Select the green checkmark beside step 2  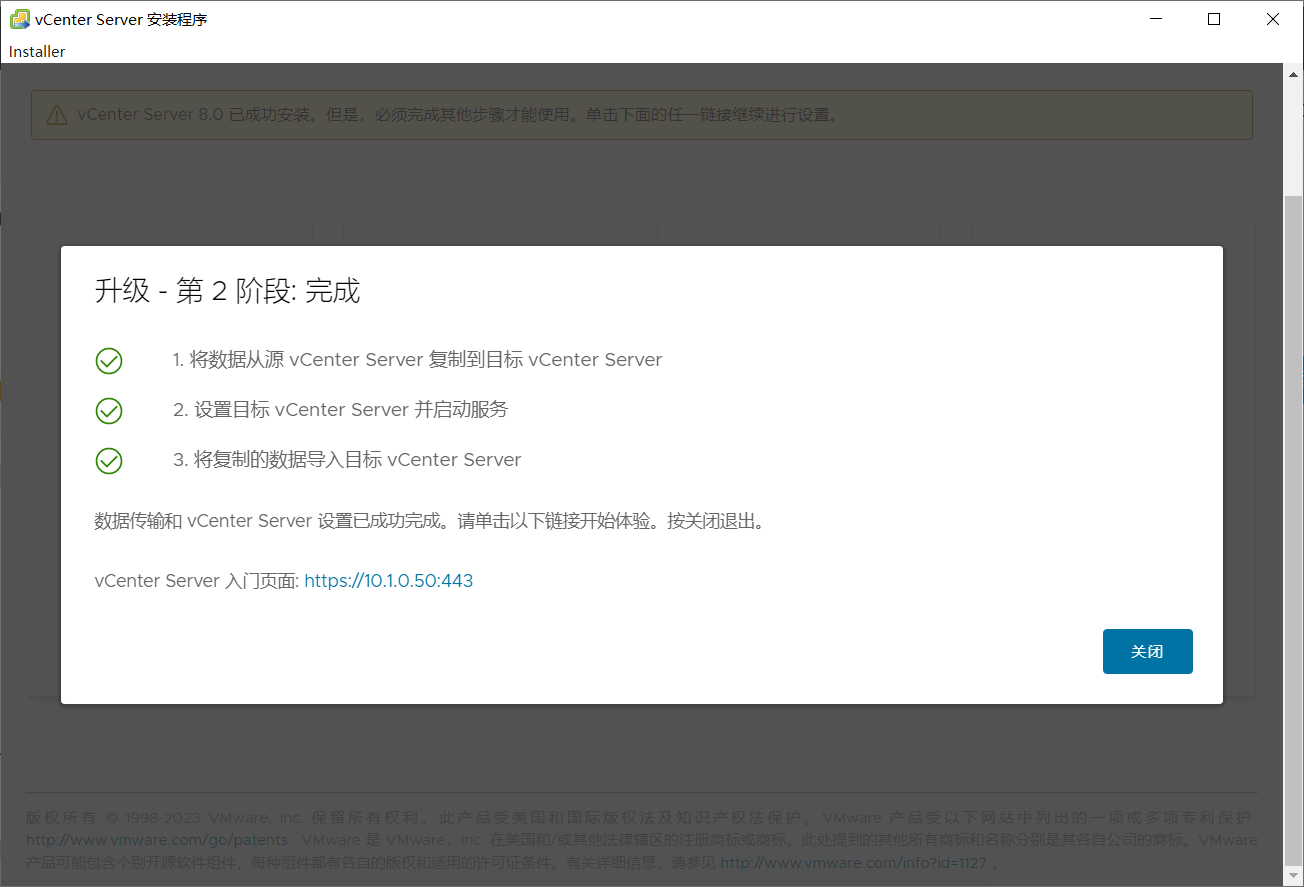click(109, 411)
